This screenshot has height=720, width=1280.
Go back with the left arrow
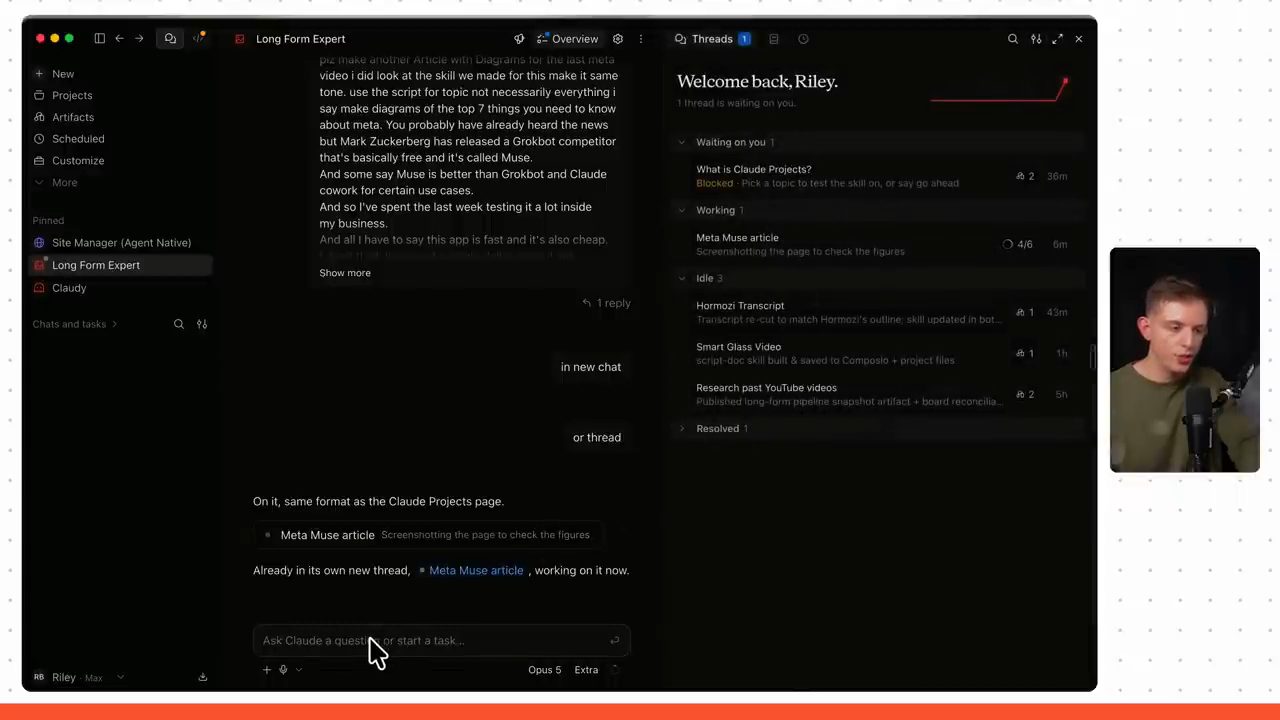(119, 39)
